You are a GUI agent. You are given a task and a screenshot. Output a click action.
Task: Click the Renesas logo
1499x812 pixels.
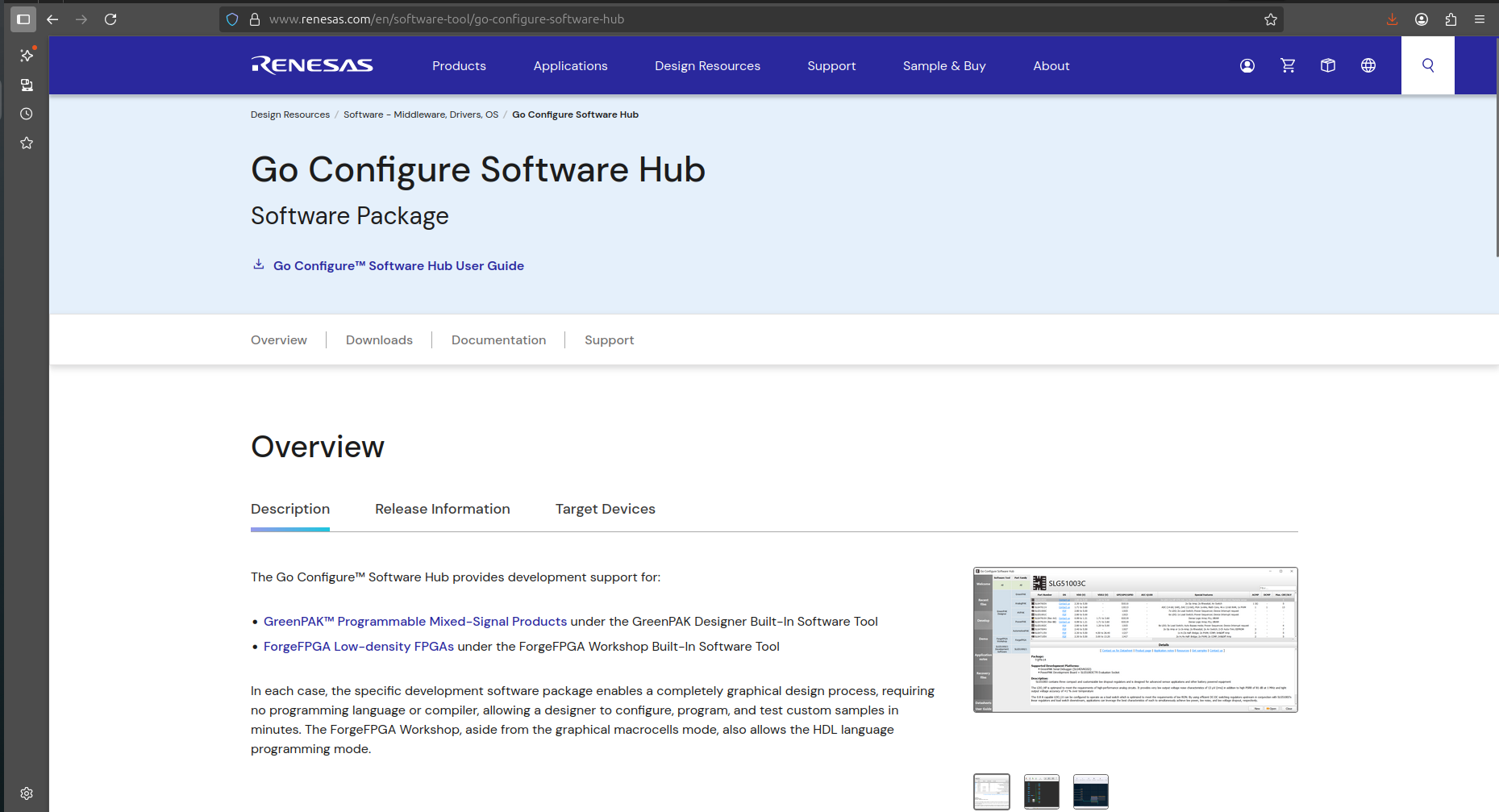coord(312,65)
